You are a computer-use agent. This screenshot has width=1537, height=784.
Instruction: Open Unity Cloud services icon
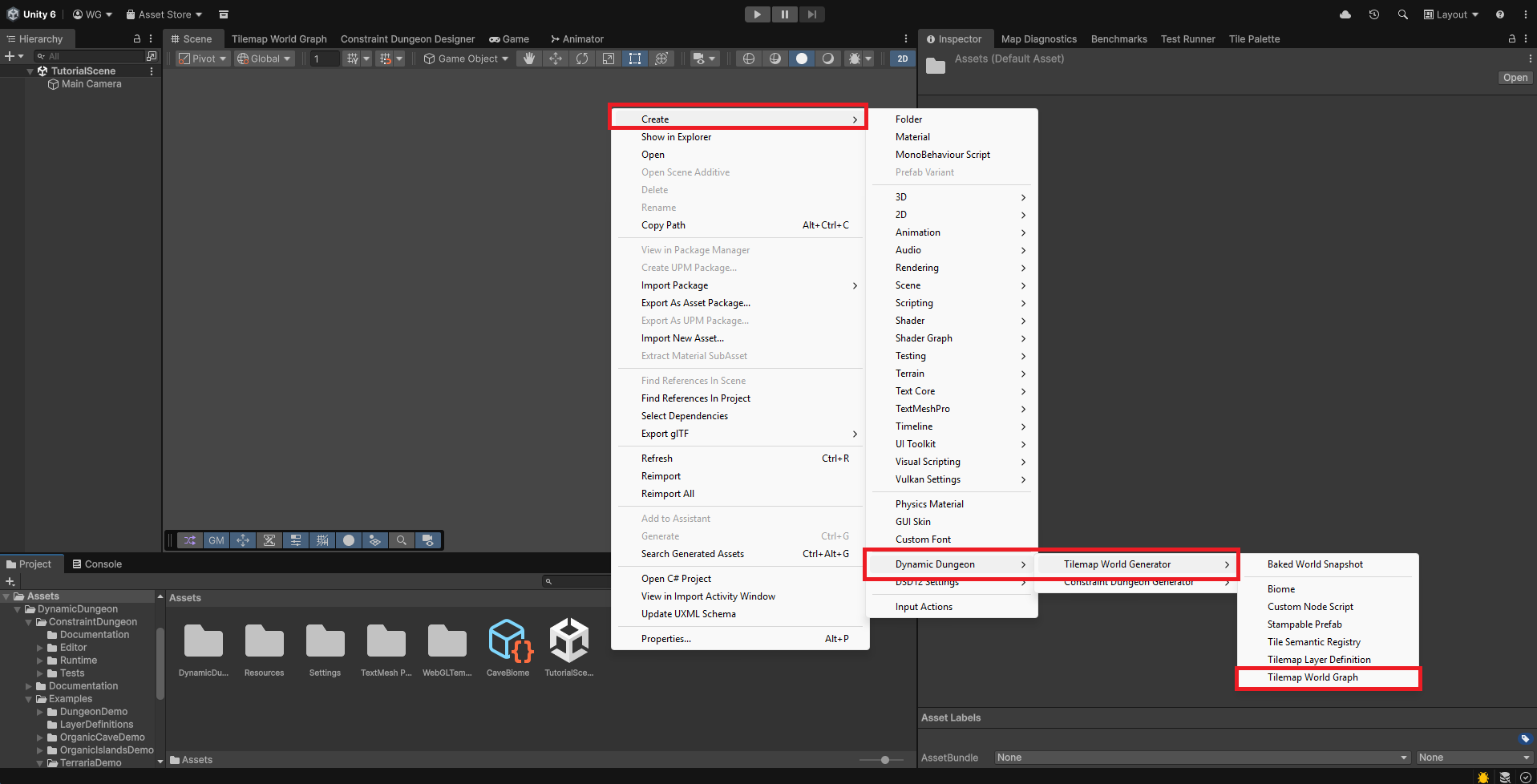point(1345,14)
